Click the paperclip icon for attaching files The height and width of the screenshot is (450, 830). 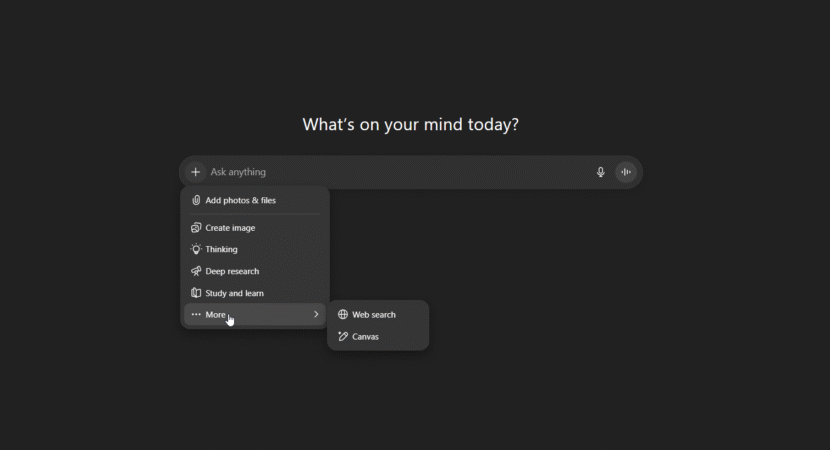pyautogui.click(x=196, y=200)
